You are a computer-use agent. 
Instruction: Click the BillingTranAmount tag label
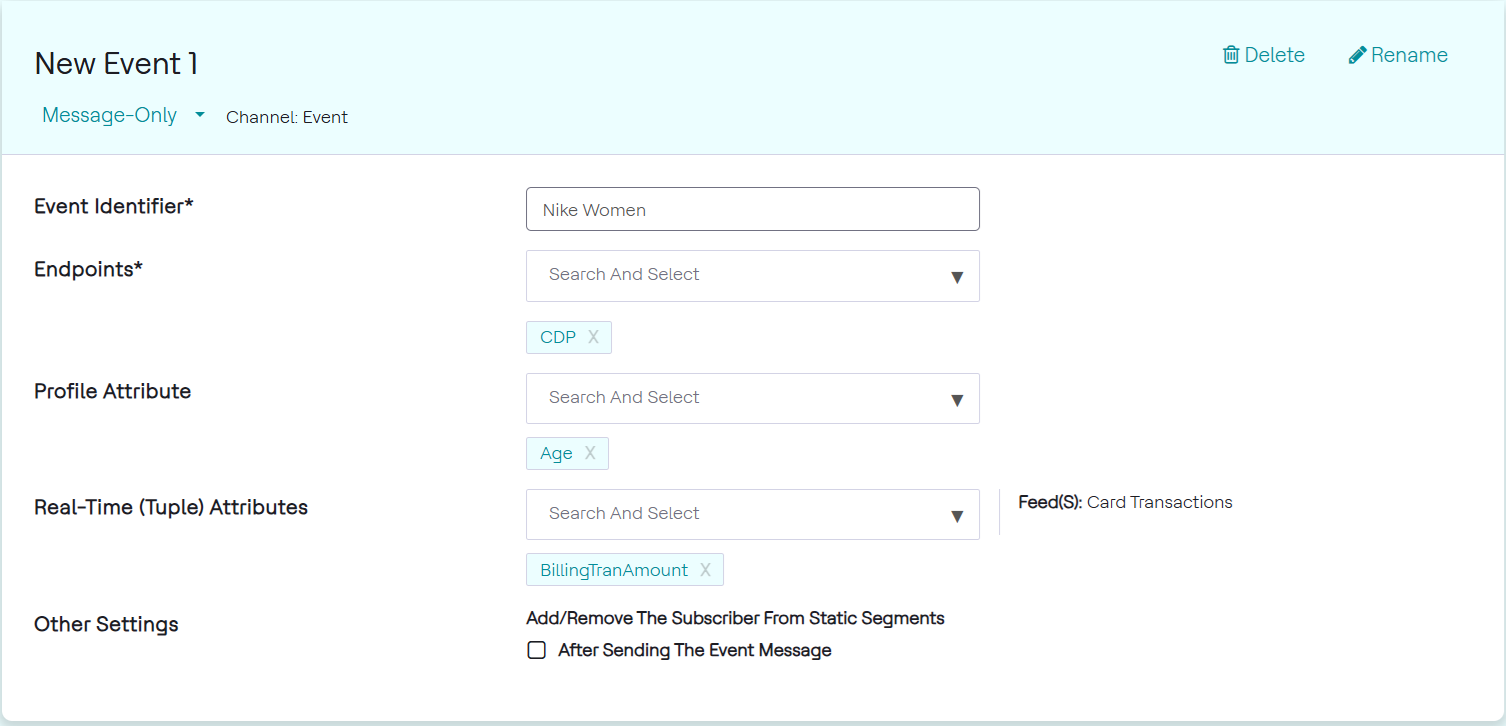(614, 570)
